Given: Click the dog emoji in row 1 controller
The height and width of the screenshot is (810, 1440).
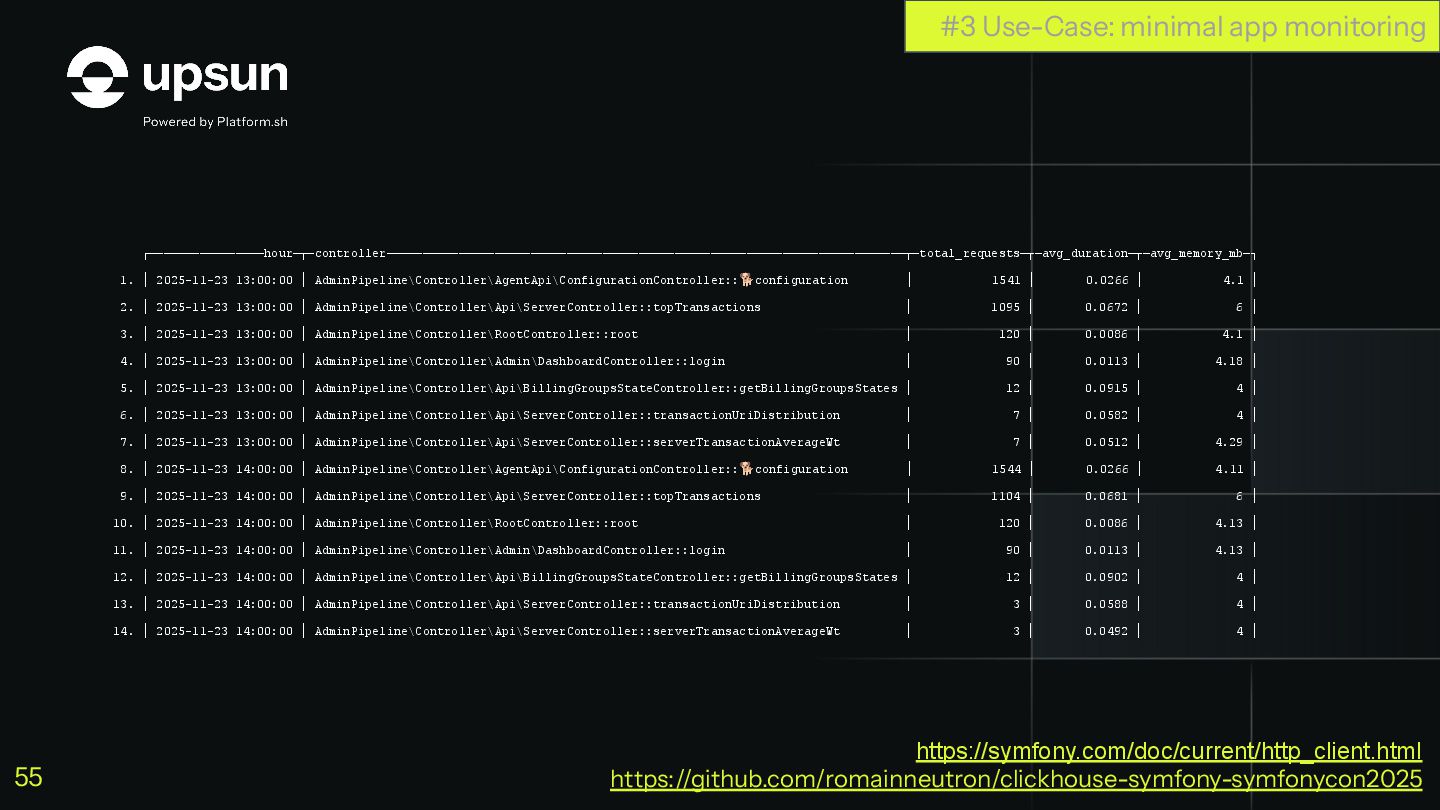Looking at the screenshot, I should click(746, 280).
